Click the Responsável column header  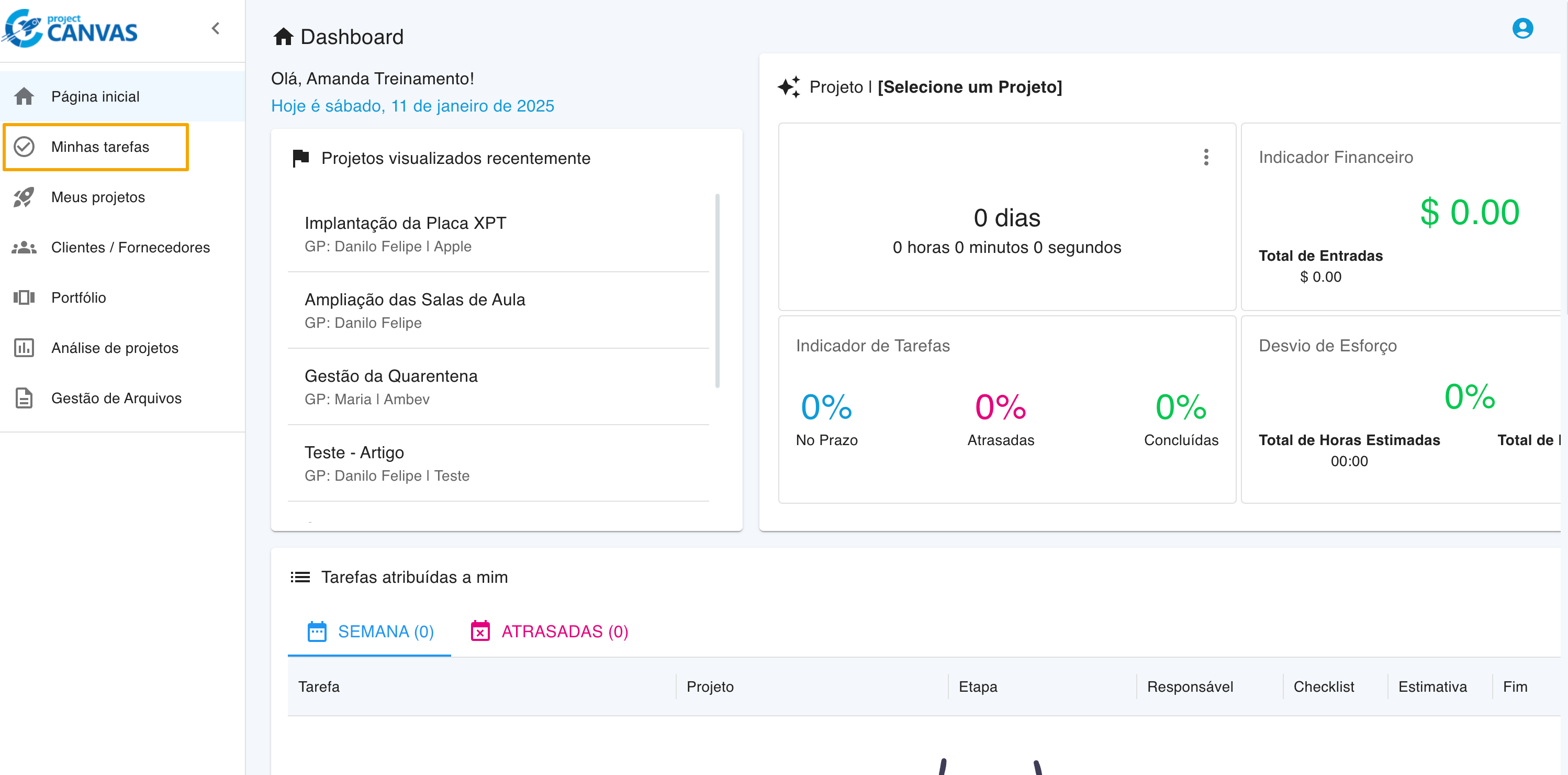1190,686
